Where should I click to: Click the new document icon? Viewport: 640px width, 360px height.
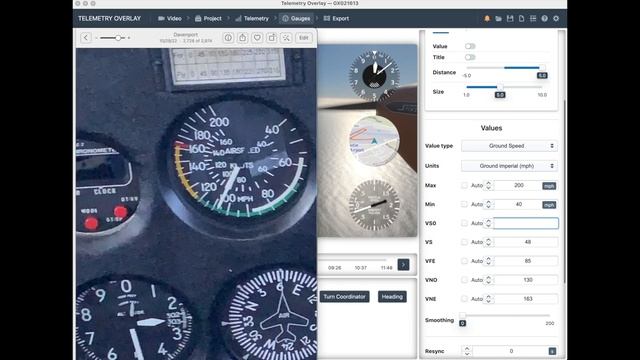click(521, 18)
